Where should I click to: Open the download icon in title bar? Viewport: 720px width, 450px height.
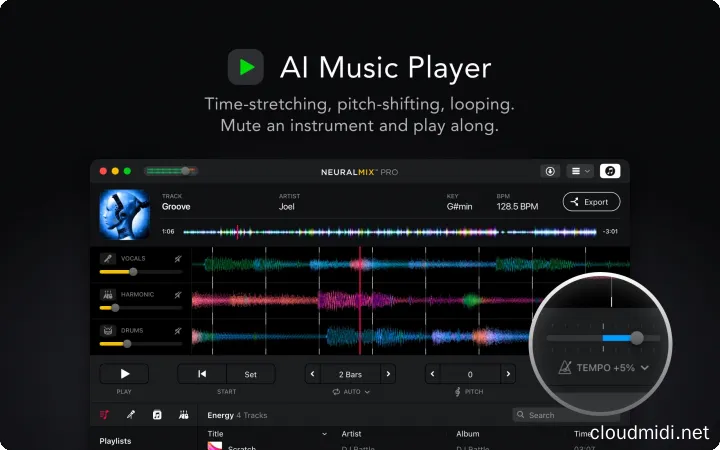point(550,171)
